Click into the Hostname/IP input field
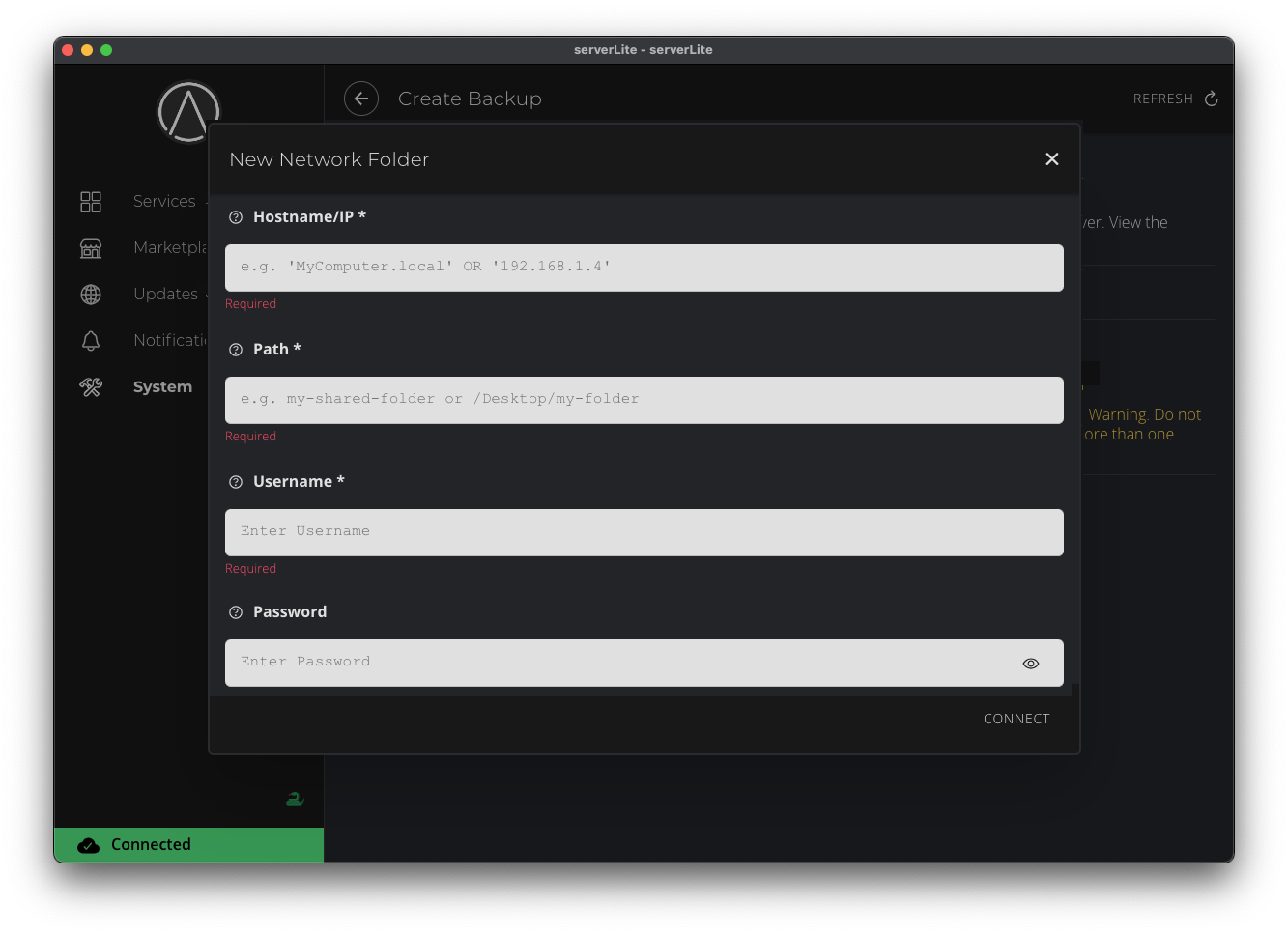 [644, 268]
